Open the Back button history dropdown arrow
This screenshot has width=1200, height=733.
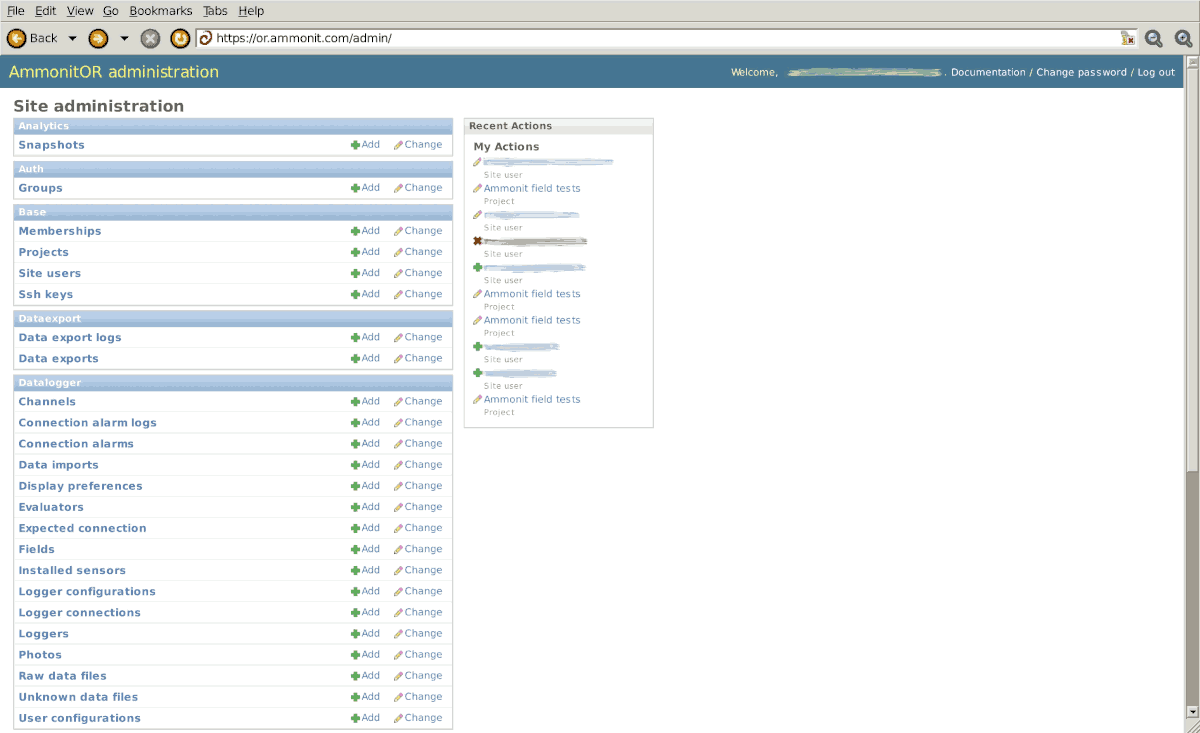click(x=72, y=38)
